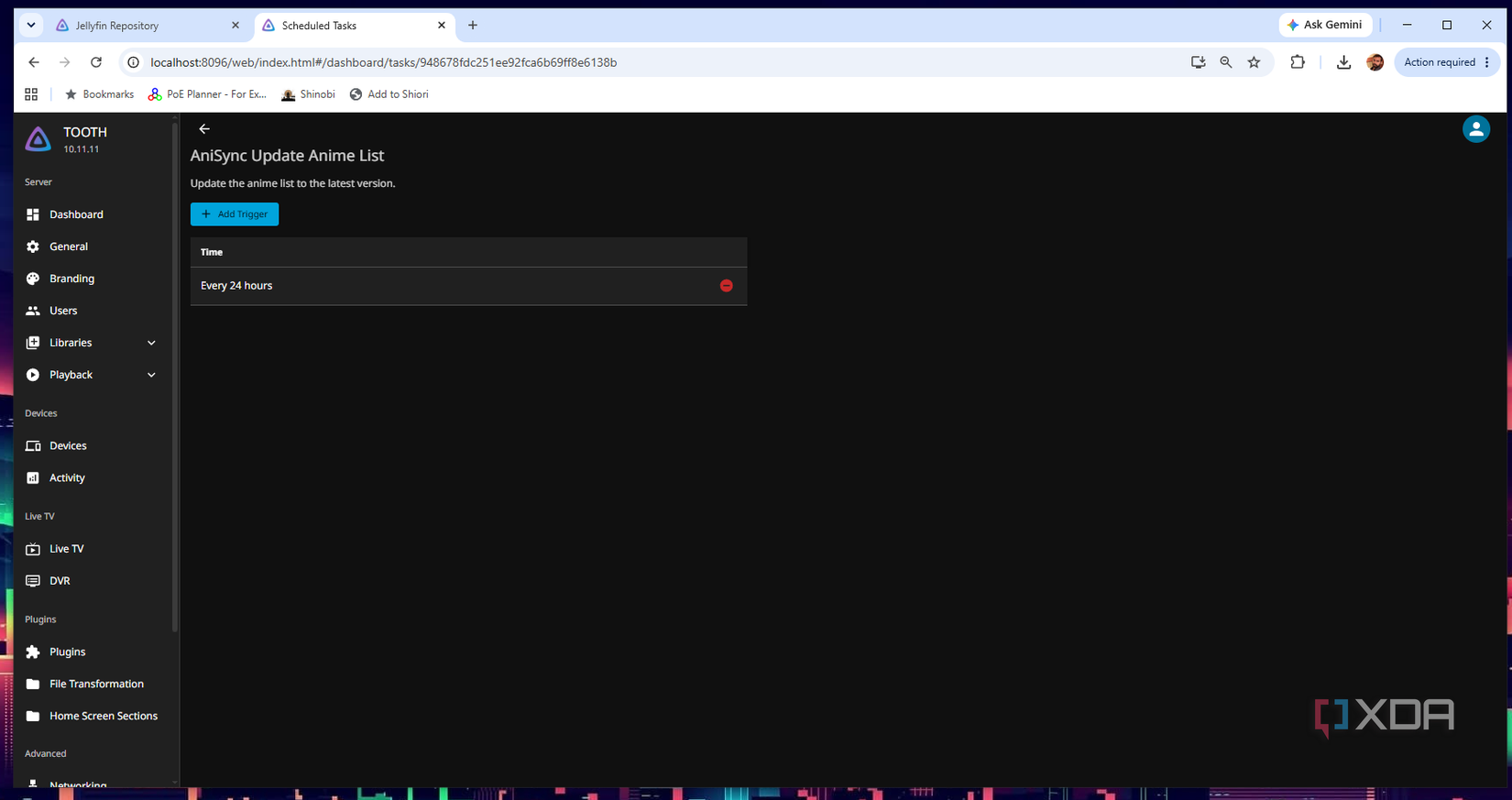Go back using the arrow above task title
The width and height of the screenshot is (1512, 800).
pyautogui.click(x=204, y=129)
